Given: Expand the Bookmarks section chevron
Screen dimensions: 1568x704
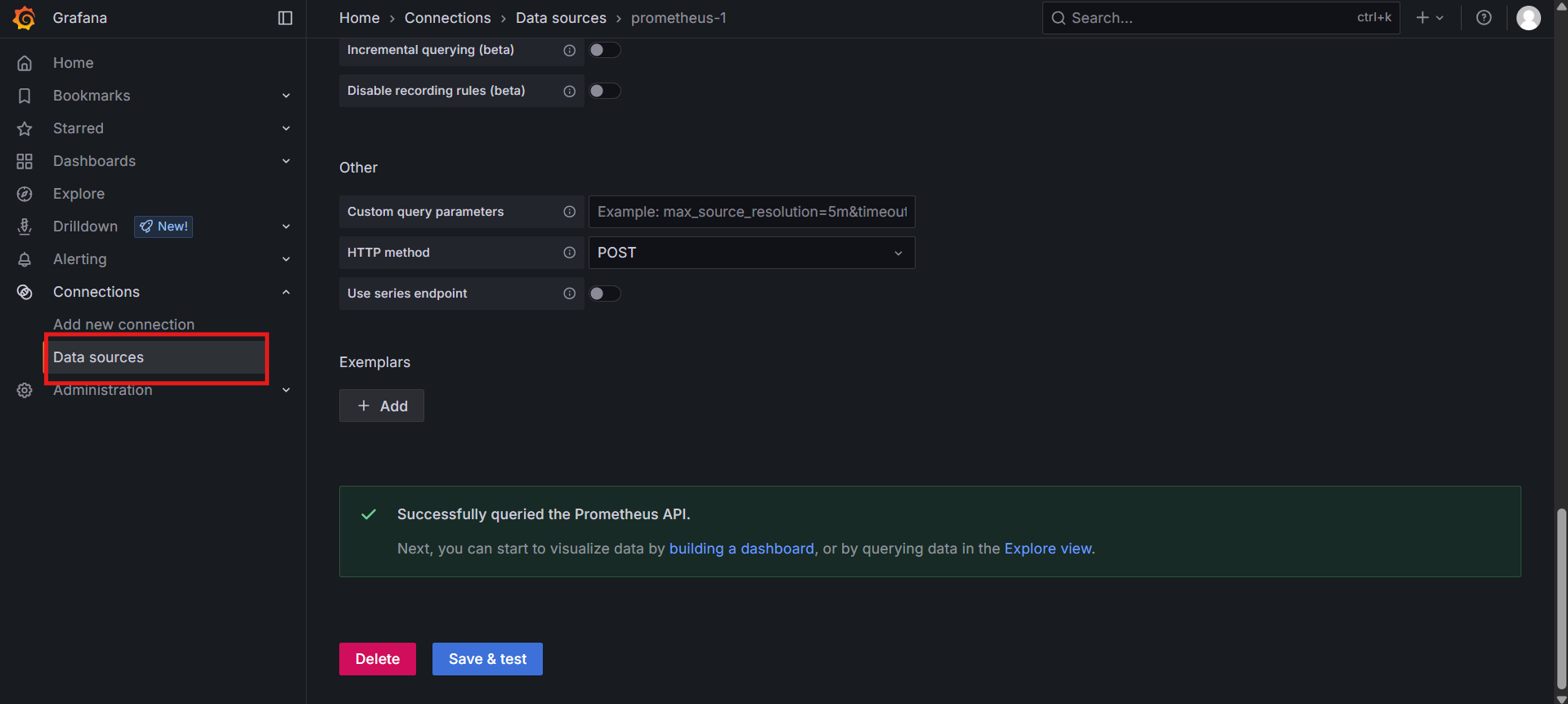Looking at the screenshot, I should pyautogui.click(x=286, y=96).
